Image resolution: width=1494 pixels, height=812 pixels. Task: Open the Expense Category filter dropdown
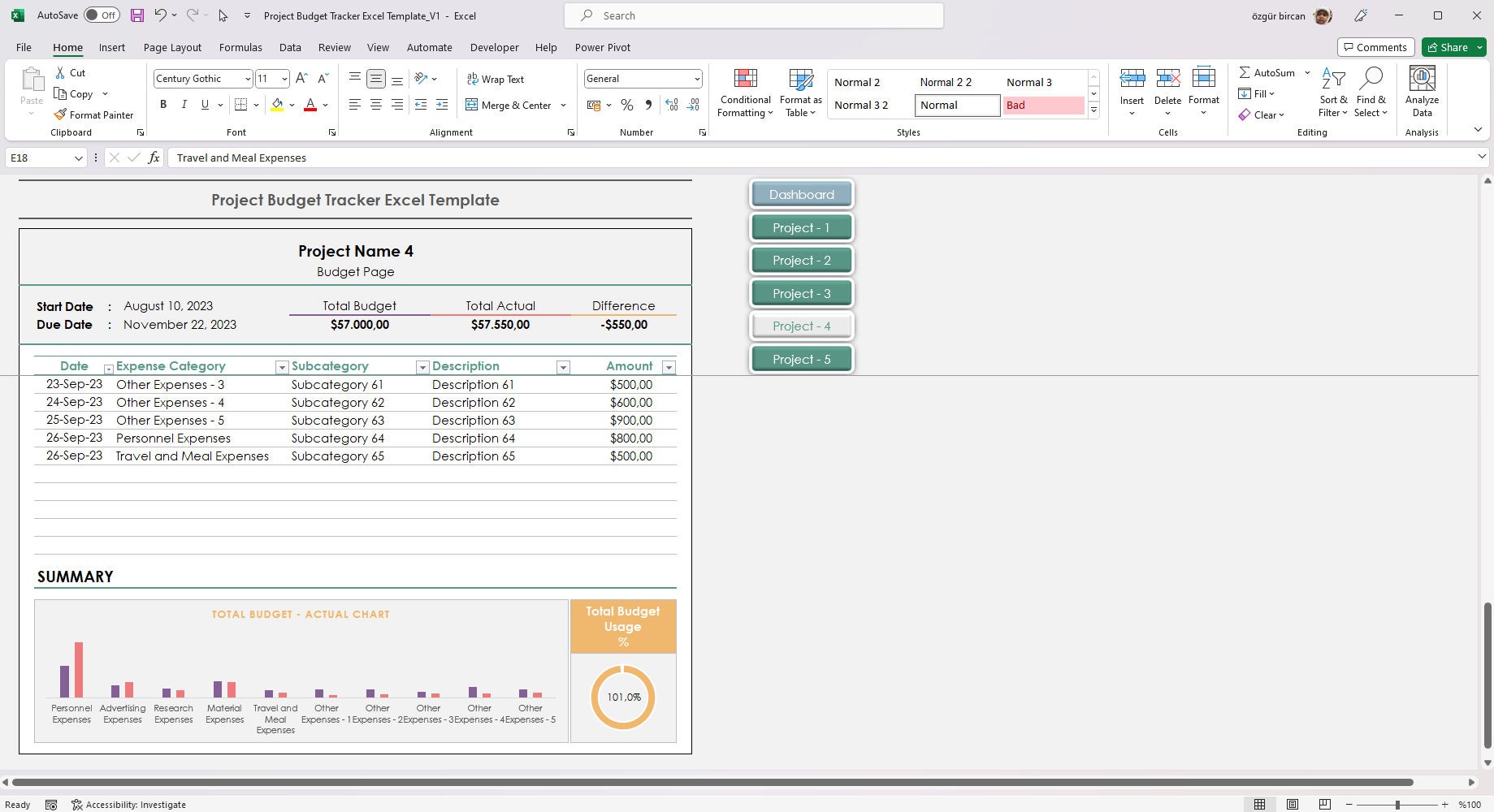pos(282,367)
